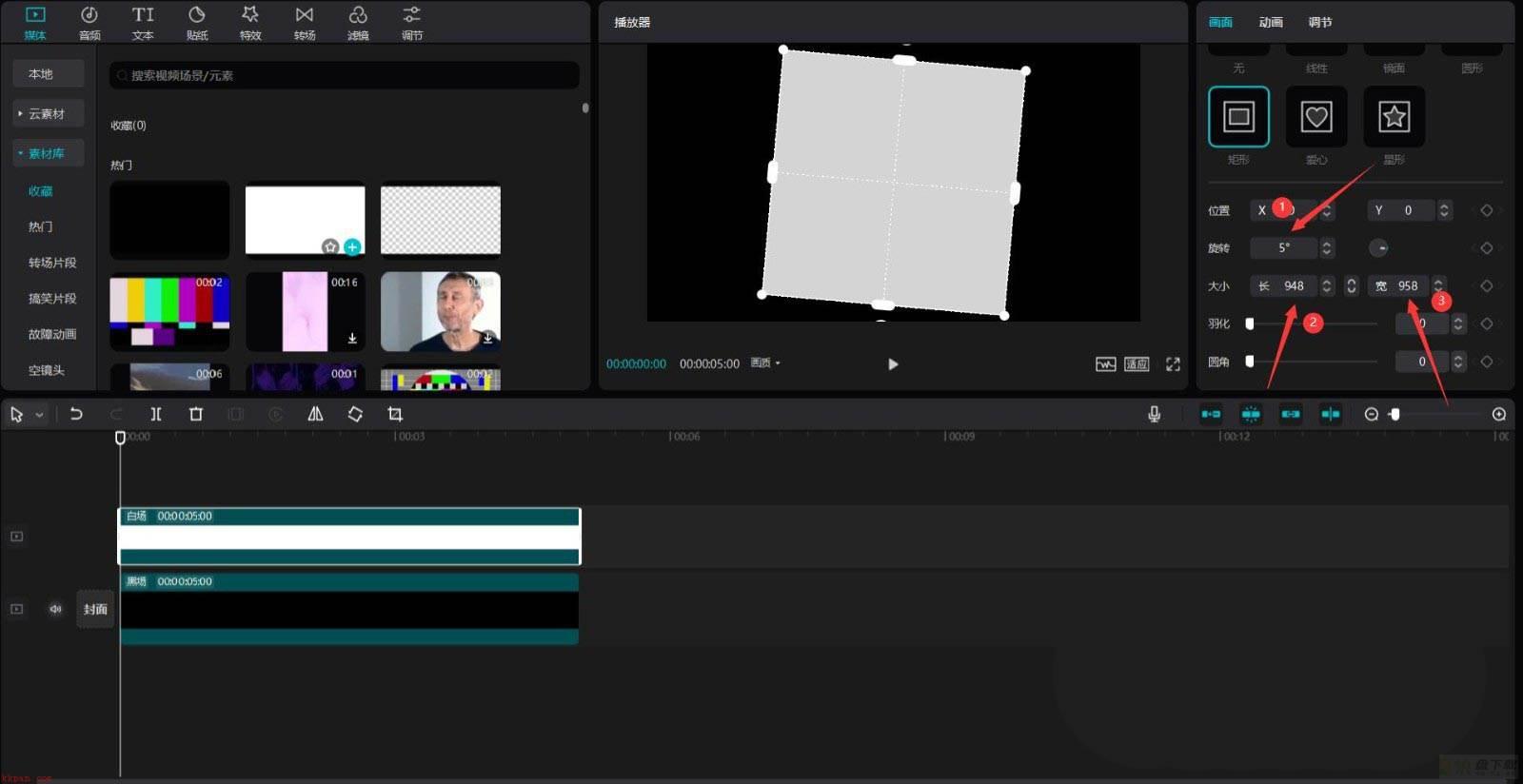Download the pink clip thumbnail
The width and height of the screenshot is (1523, 784).
(352, 338)
